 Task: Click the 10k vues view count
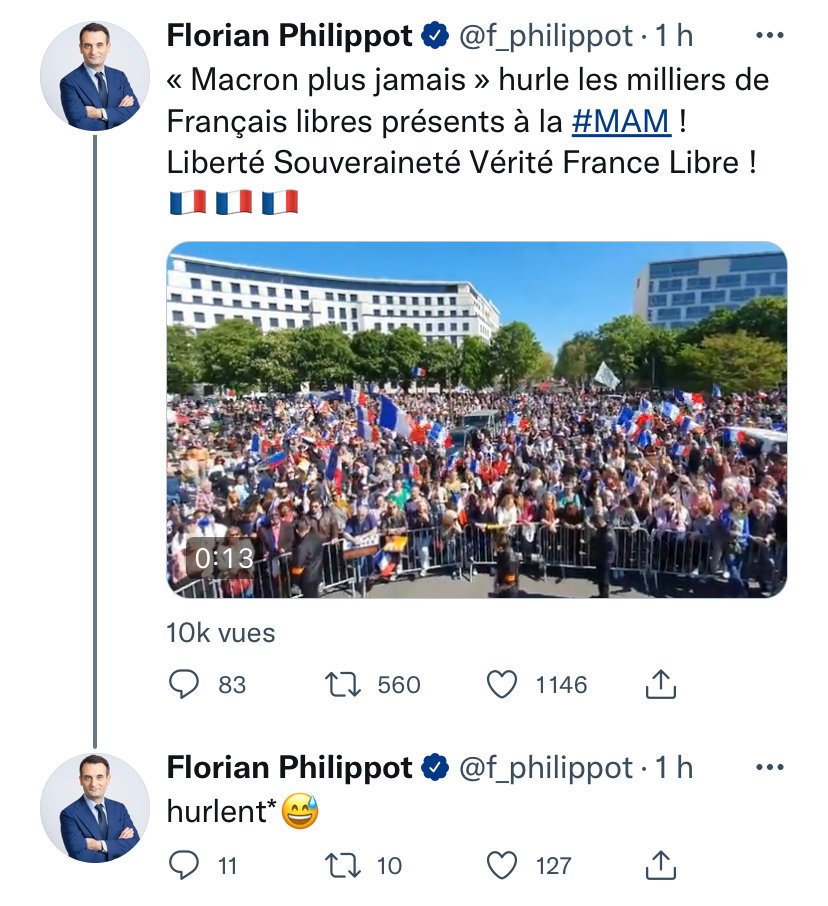220,632
